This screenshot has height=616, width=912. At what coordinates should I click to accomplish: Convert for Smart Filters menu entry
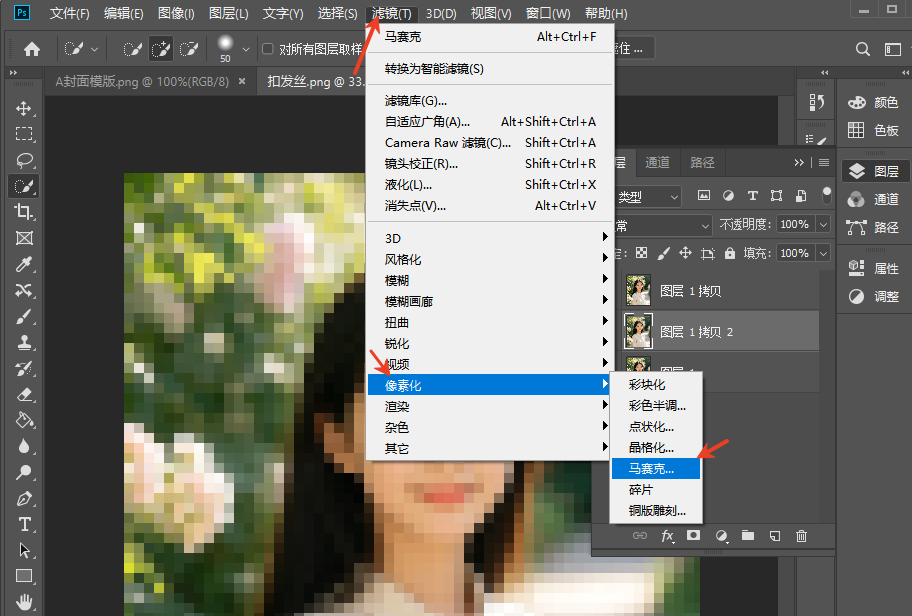(x=490, y=69)
